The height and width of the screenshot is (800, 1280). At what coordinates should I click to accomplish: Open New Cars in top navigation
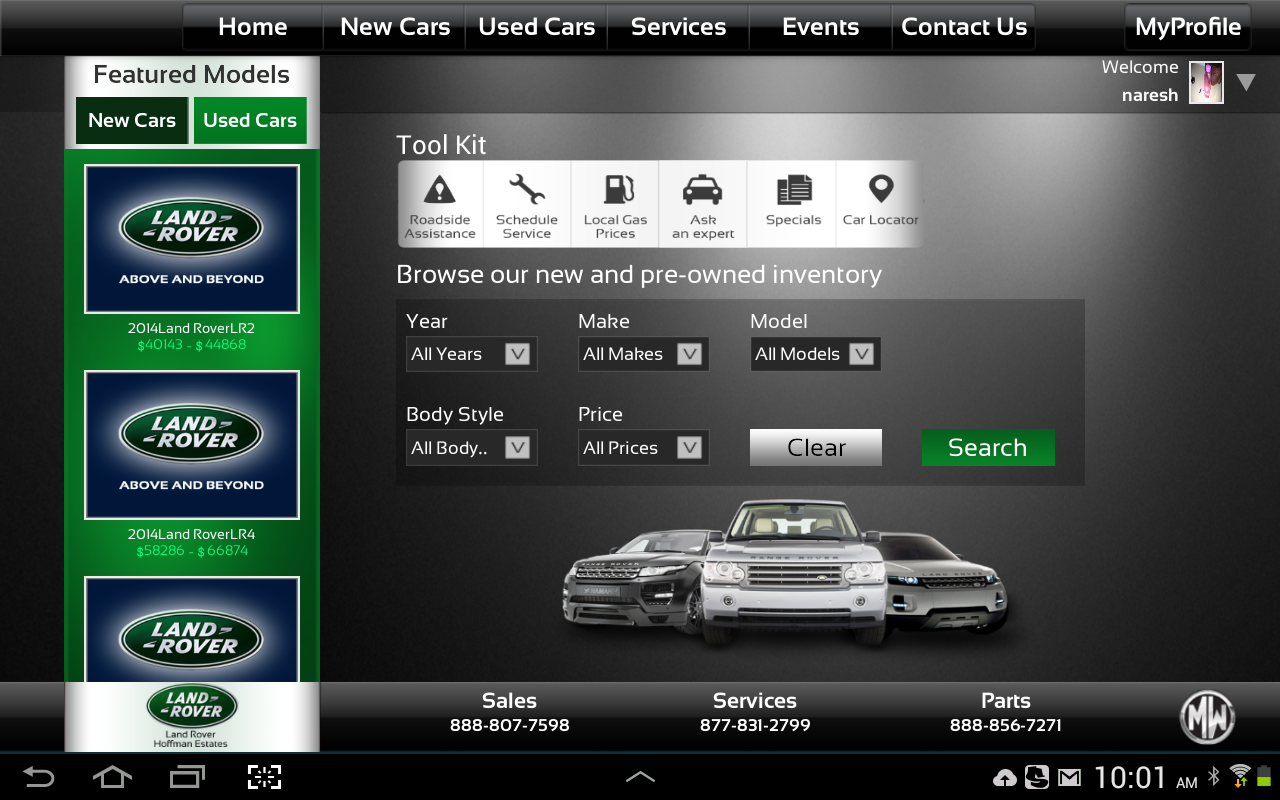395,27
